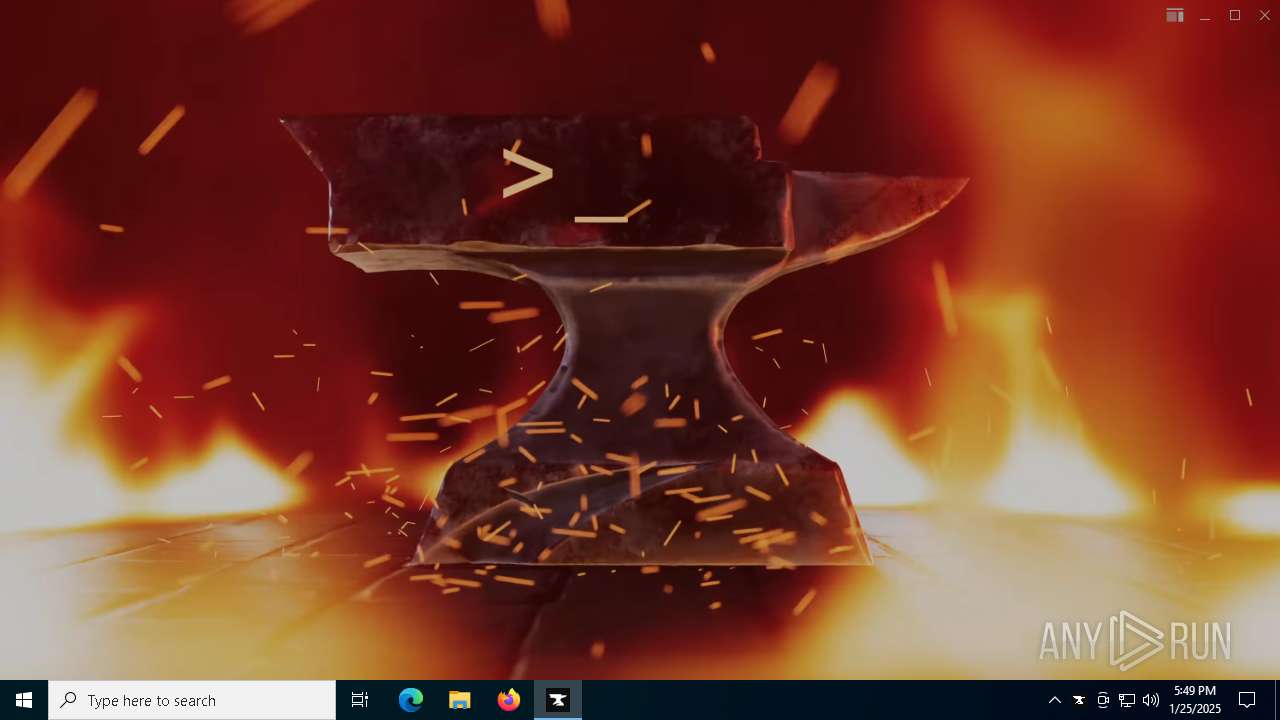Open File Explorer from the taskbar
Viewport: 1280px width, 720px height.
pos(460,700)
